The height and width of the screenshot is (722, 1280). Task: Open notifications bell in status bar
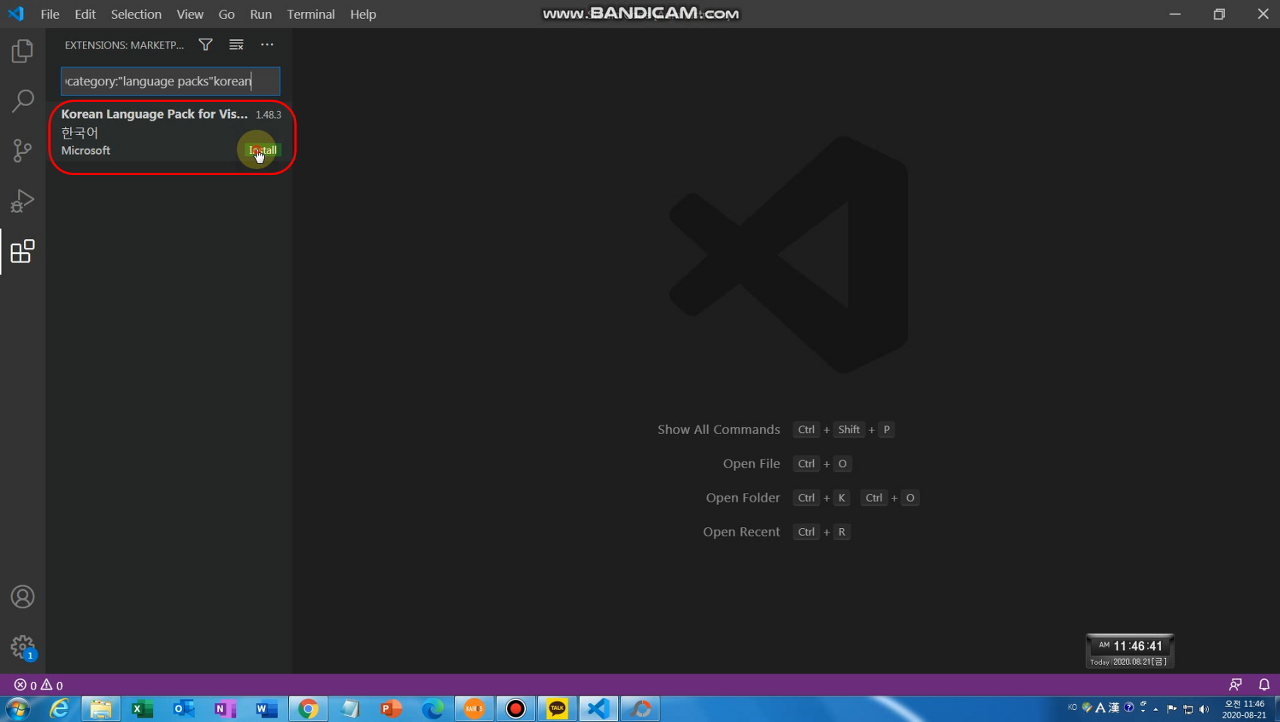(1264, 685)
